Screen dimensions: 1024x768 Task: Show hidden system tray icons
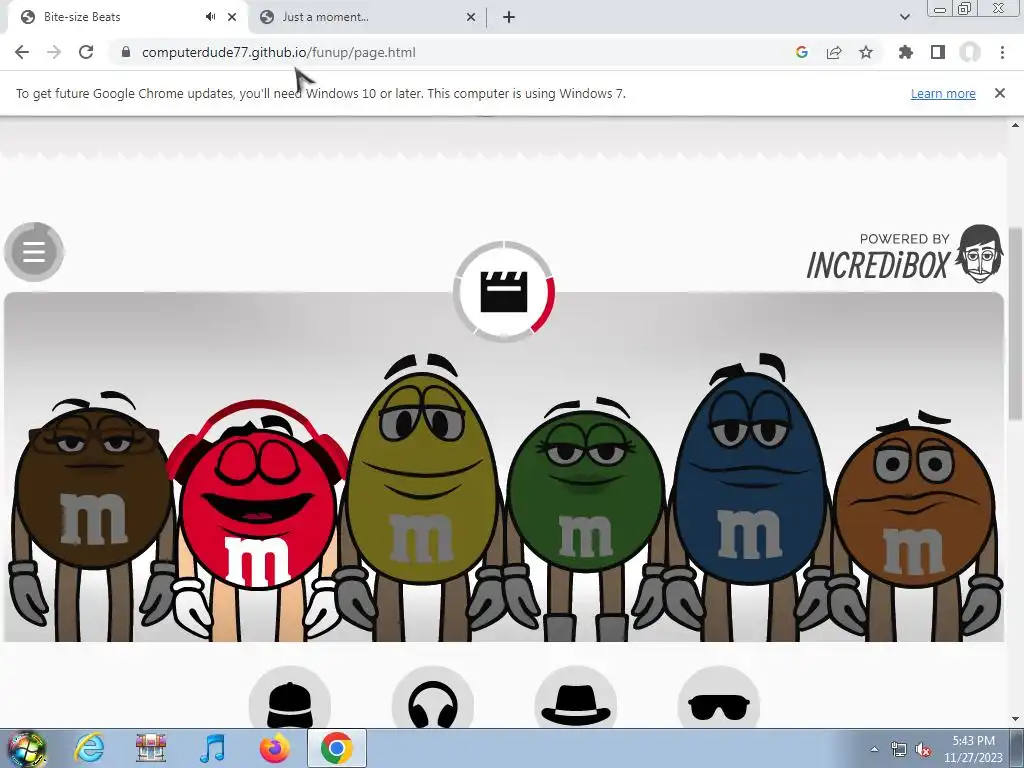click(x=874, y=750)
